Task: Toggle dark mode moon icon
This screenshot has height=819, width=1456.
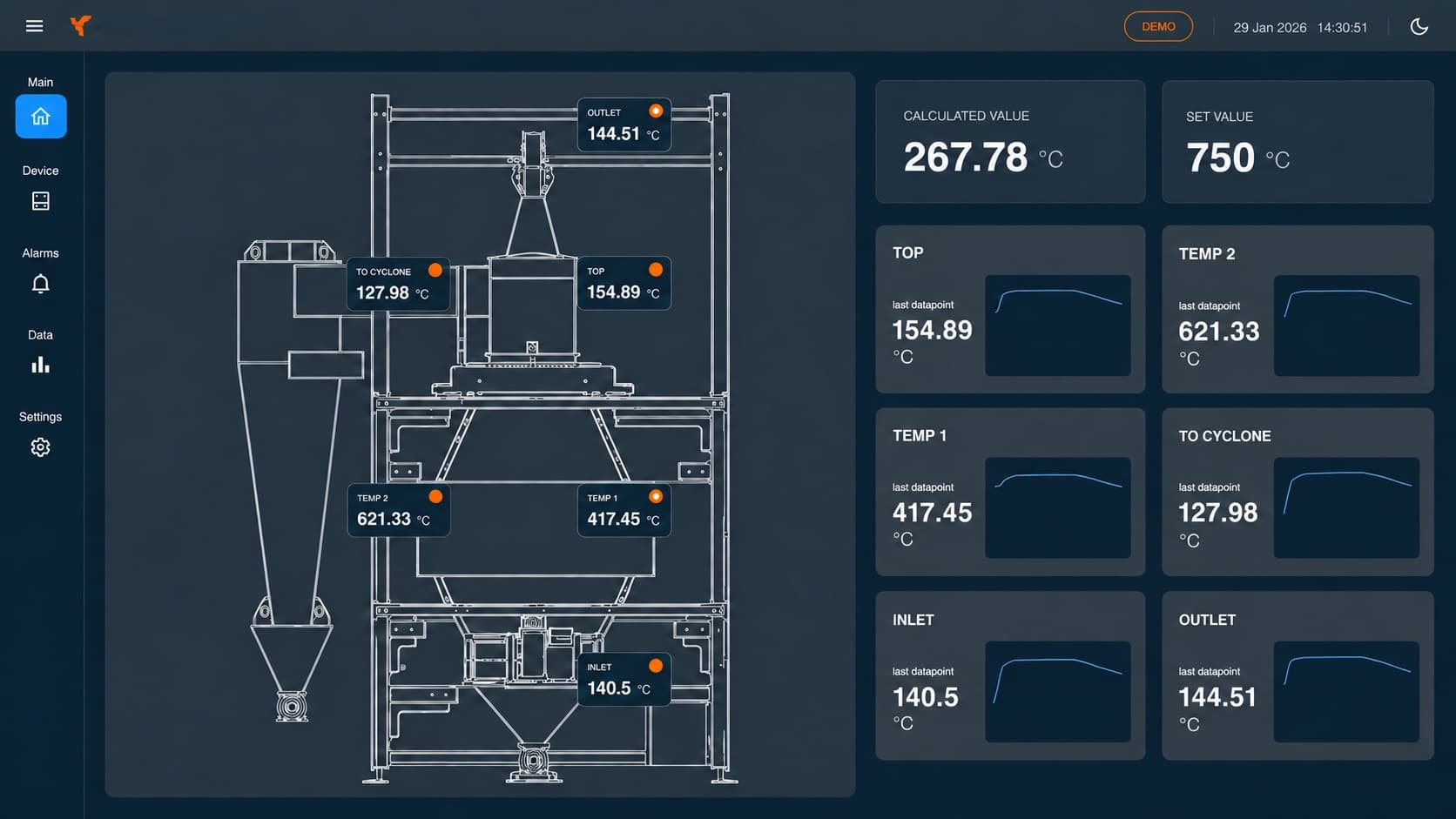Action: [x=1419, y=26]
